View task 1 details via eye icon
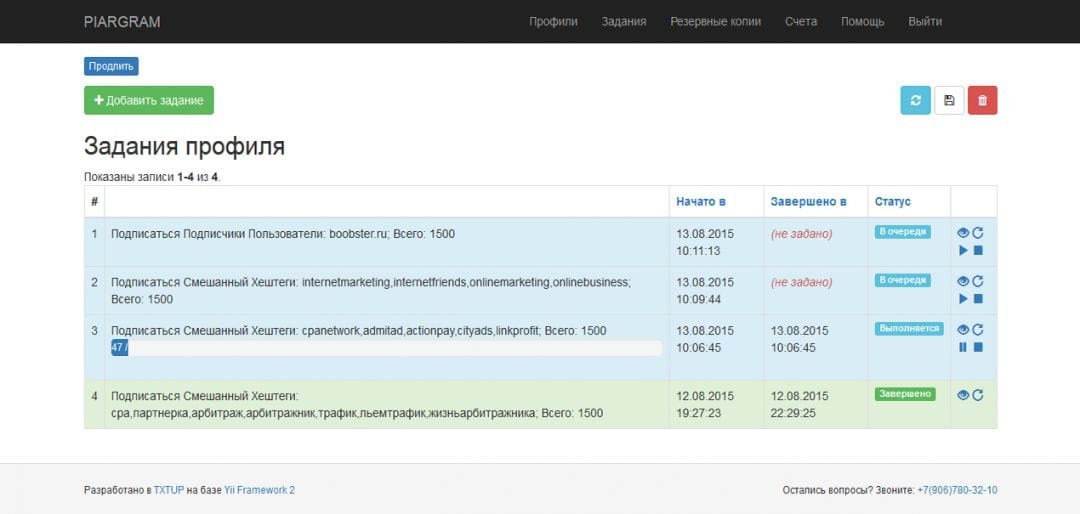Image resolution: width=1080 pixels, height=514 pixels. coord(963,233)
